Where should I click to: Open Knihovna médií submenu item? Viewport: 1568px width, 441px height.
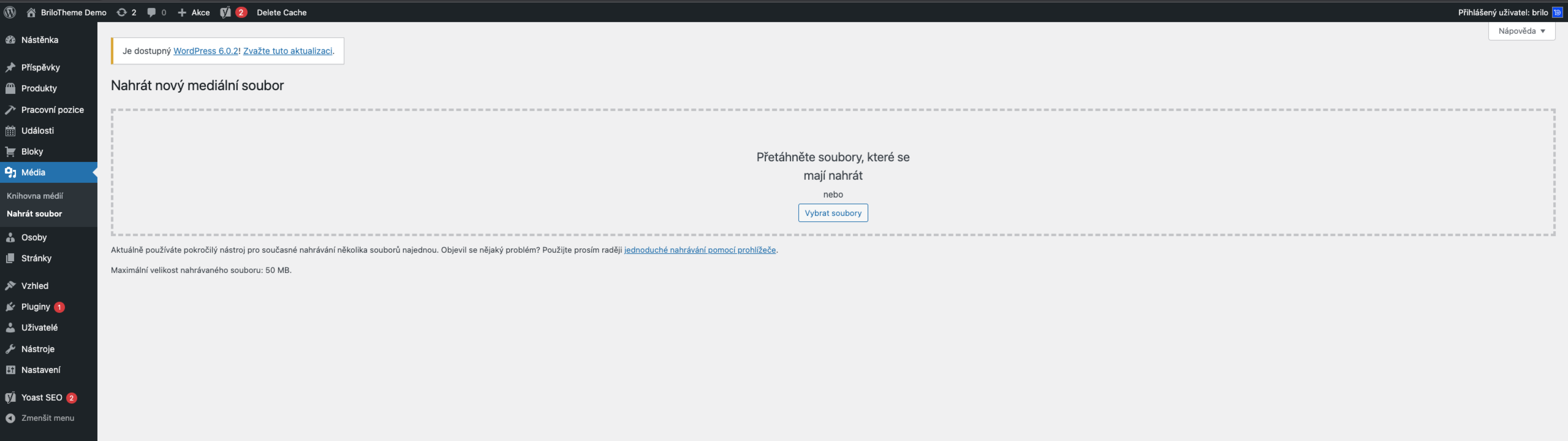[35, 196]
